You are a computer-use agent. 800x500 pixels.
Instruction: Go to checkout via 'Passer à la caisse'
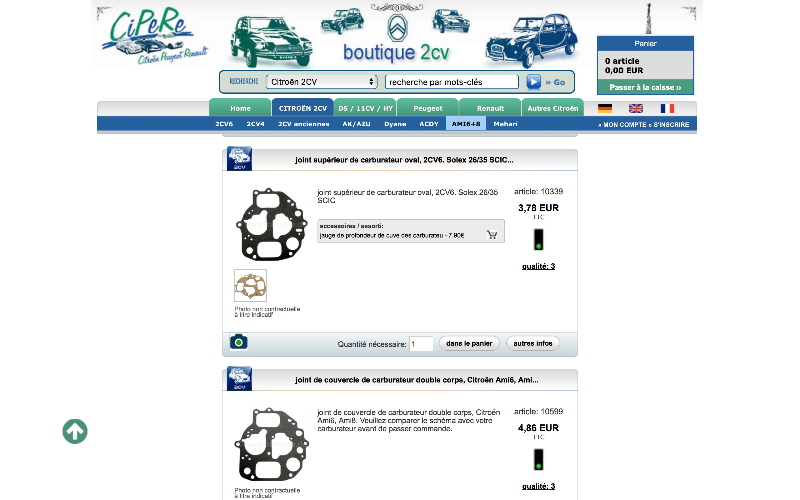click(645, 88)
